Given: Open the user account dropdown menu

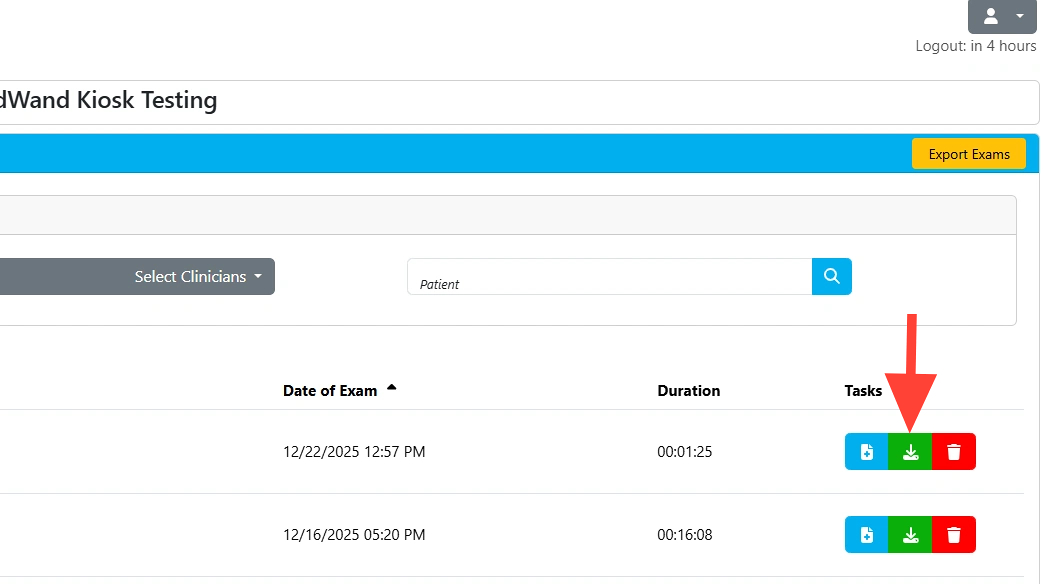Looking at the screenshot, I should coord(1002,16).
